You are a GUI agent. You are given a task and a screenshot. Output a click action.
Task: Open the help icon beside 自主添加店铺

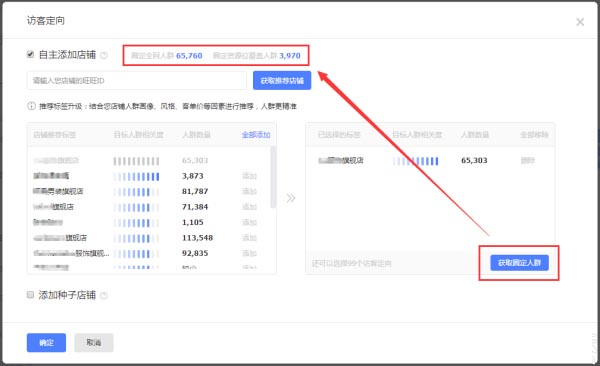[x=104, y=55]
